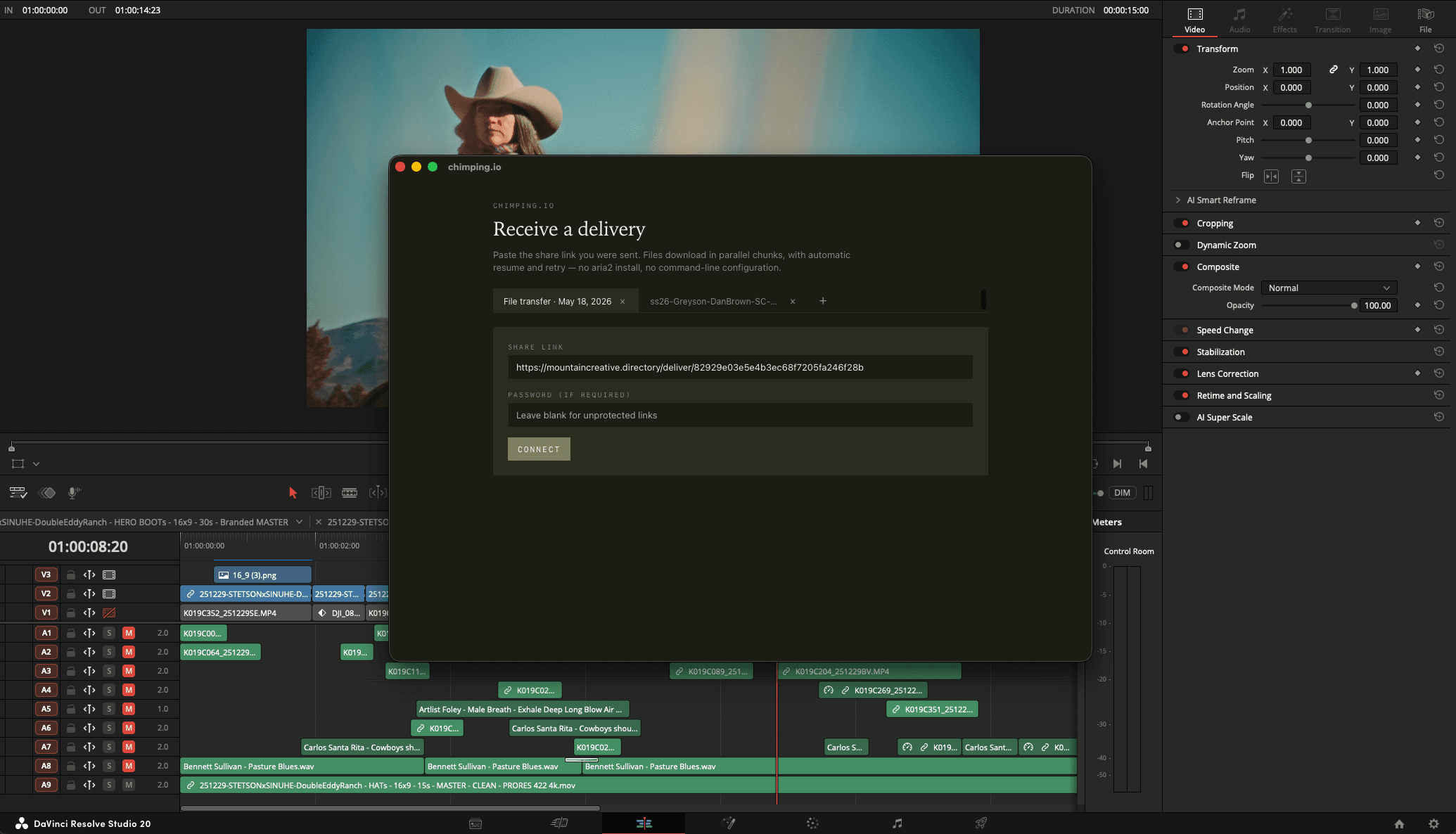Viewport: 1456px width, 834px height.
Task: Enable the AI Super Scale switch
Action: [1182, 417]
